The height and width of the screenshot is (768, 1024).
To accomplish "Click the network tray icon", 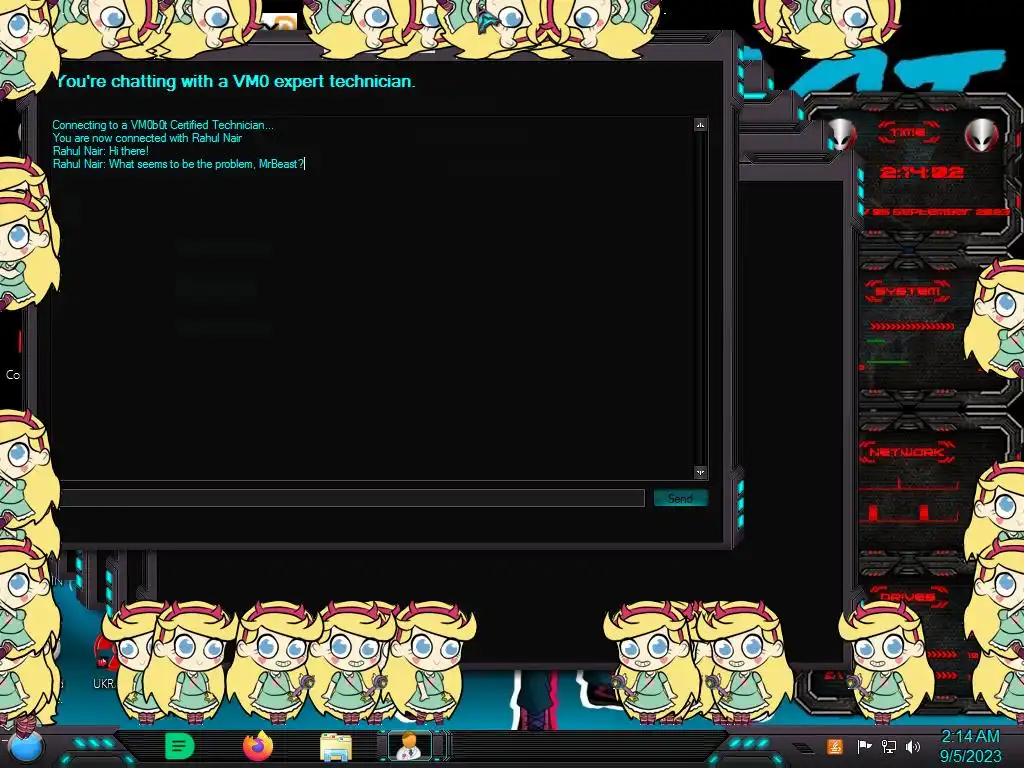I will 889,746.
